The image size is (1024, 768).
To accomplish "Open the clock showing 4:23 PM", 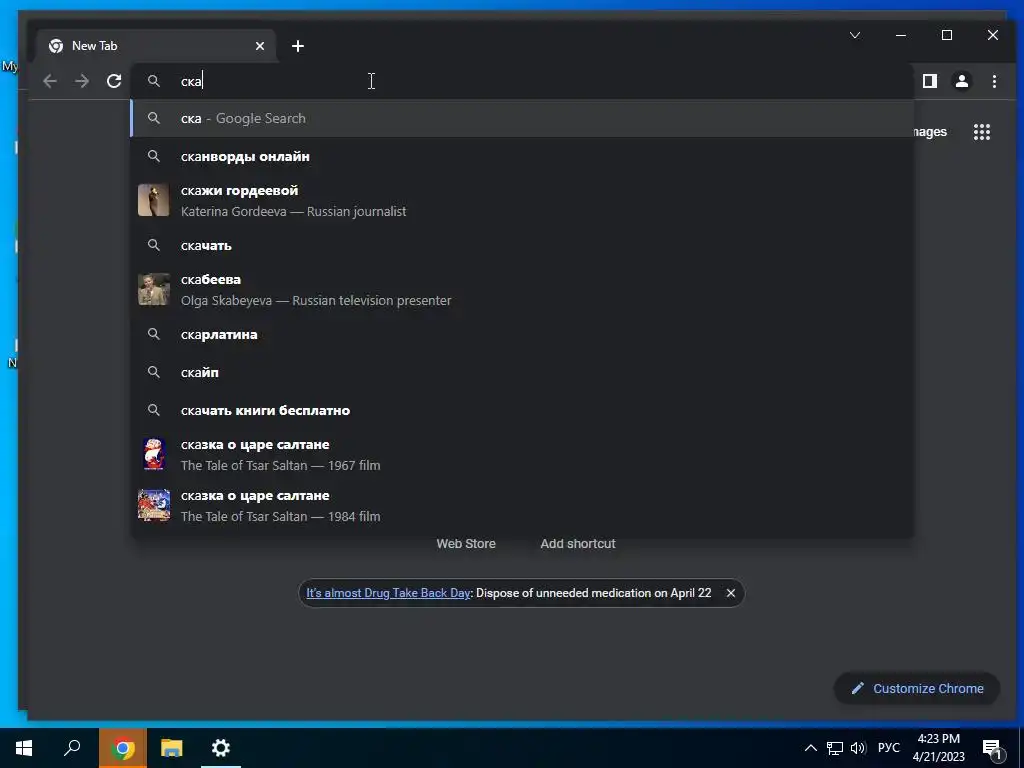I will 938,748.
